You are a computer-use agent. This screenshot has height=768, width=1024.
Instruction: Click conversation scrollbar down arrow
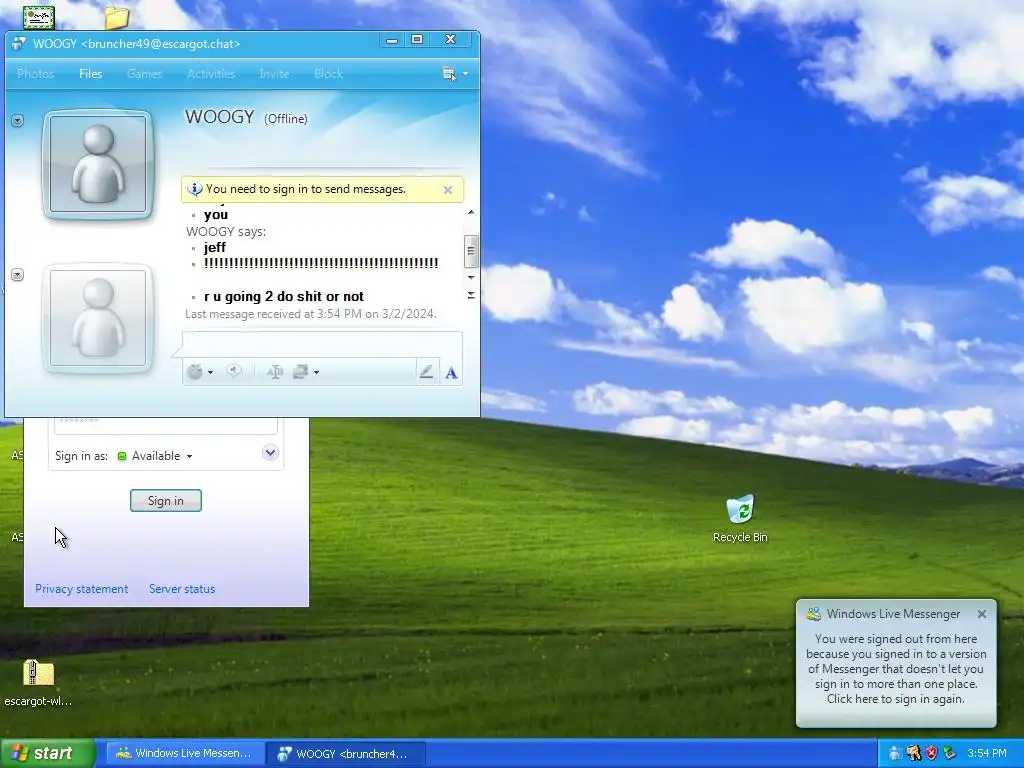pos(471,278)
